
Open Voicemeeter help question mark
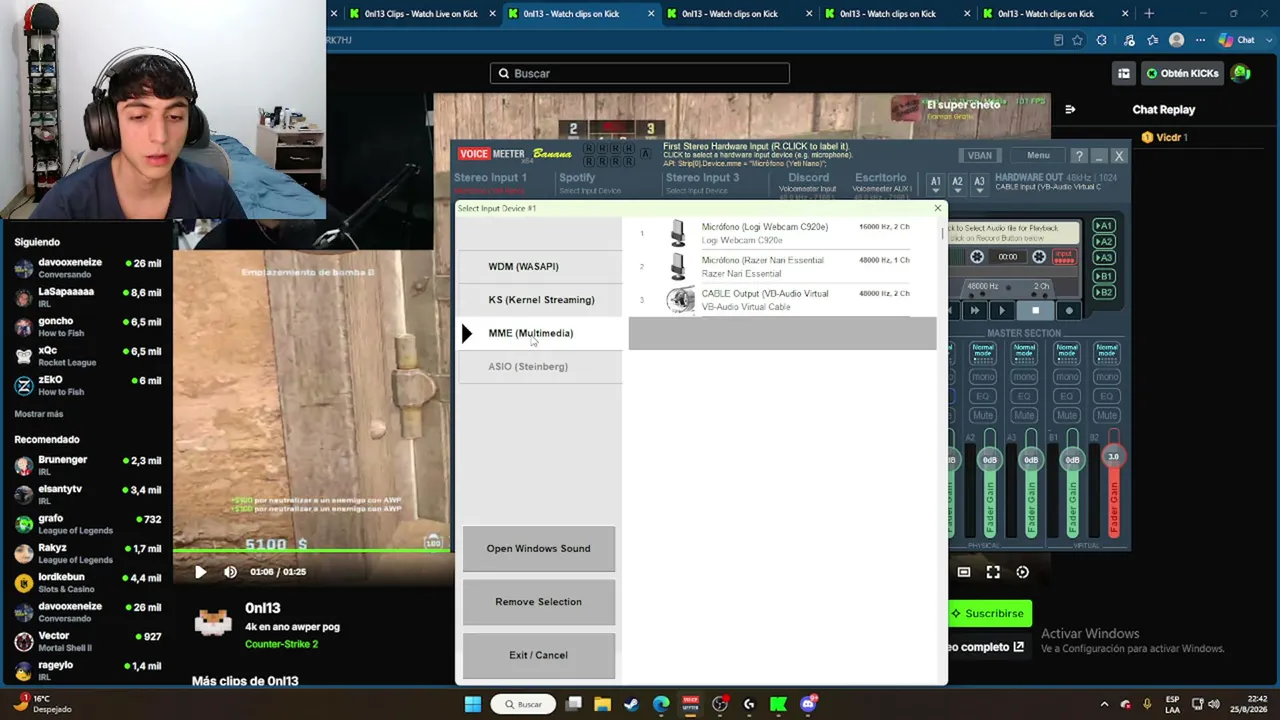coord(1079,156)
